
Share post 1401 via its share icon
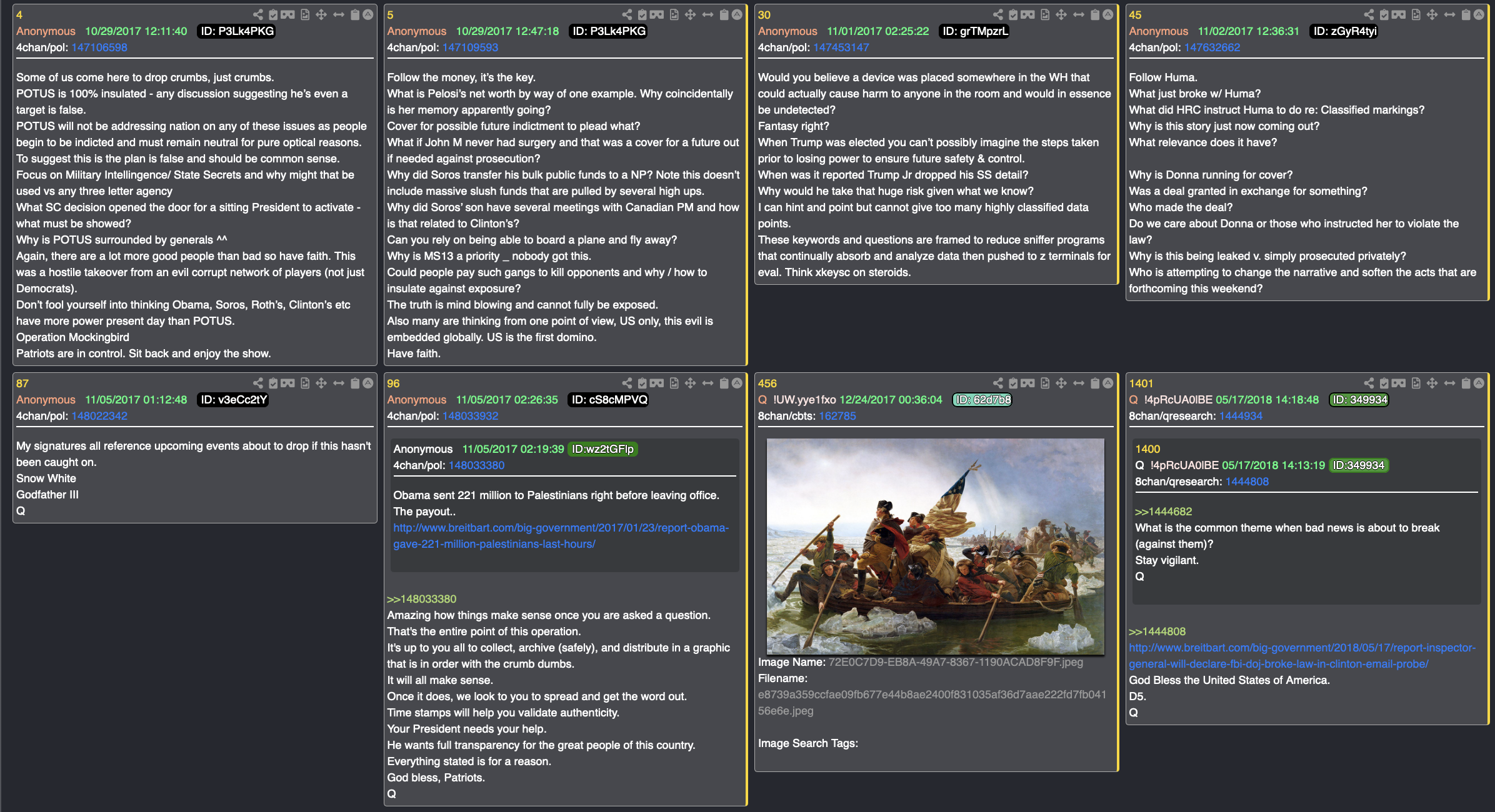tap(1369, 383)
